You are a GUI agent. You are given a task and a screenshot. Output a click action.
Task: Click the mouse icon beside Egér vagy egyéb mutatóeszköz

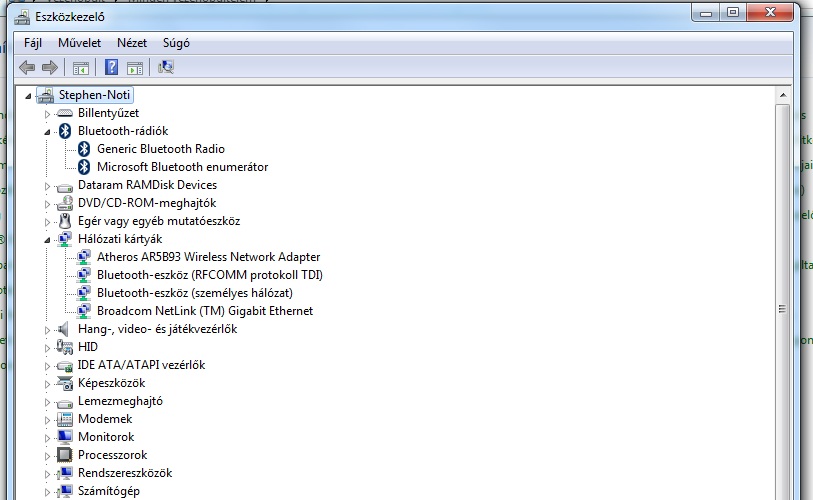[65, 221]
